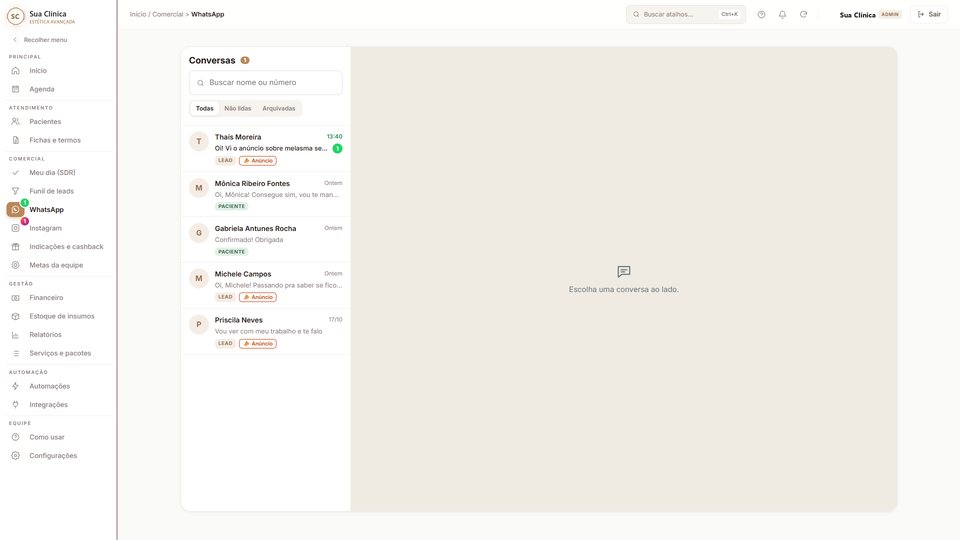
Task: Click the Funil de leads funnel icon
Action: coord(15,190)
